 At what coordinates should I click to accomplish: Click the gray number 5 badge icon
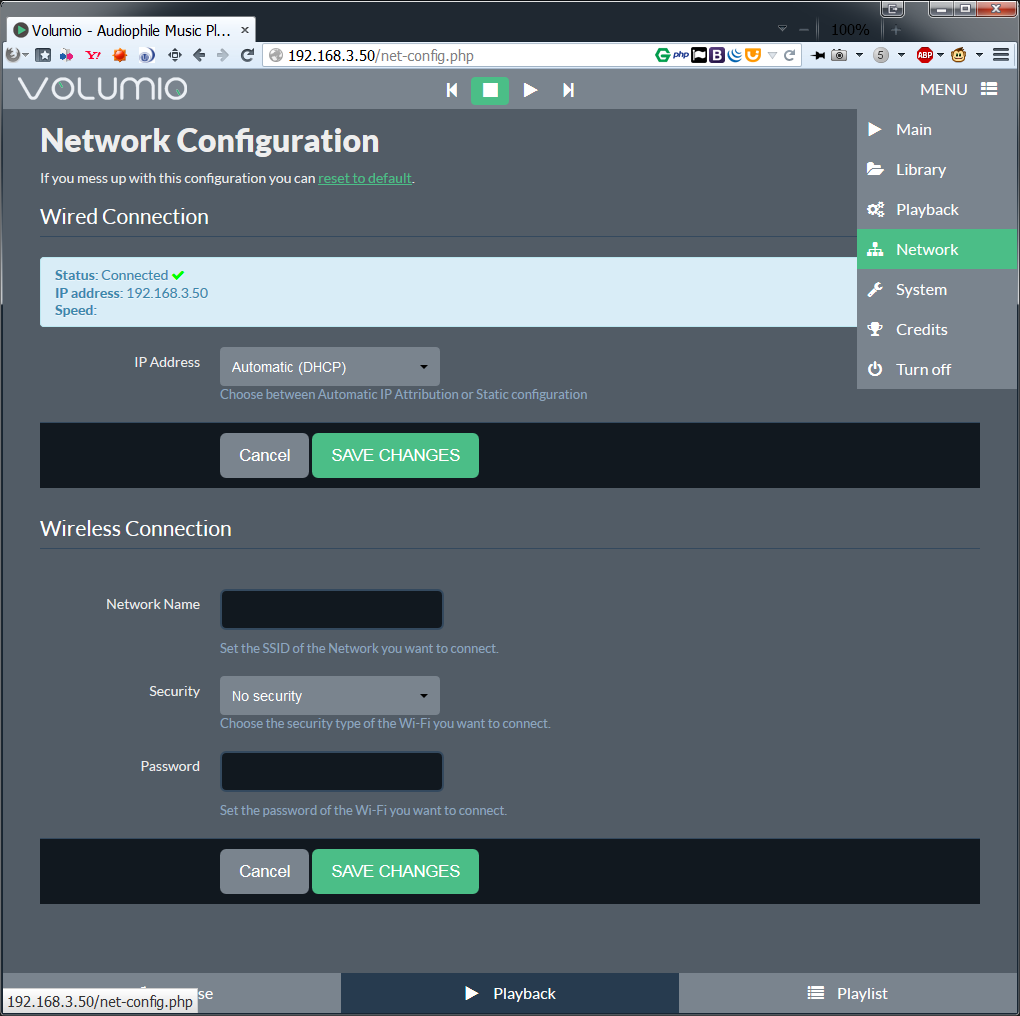click(881, 55)
